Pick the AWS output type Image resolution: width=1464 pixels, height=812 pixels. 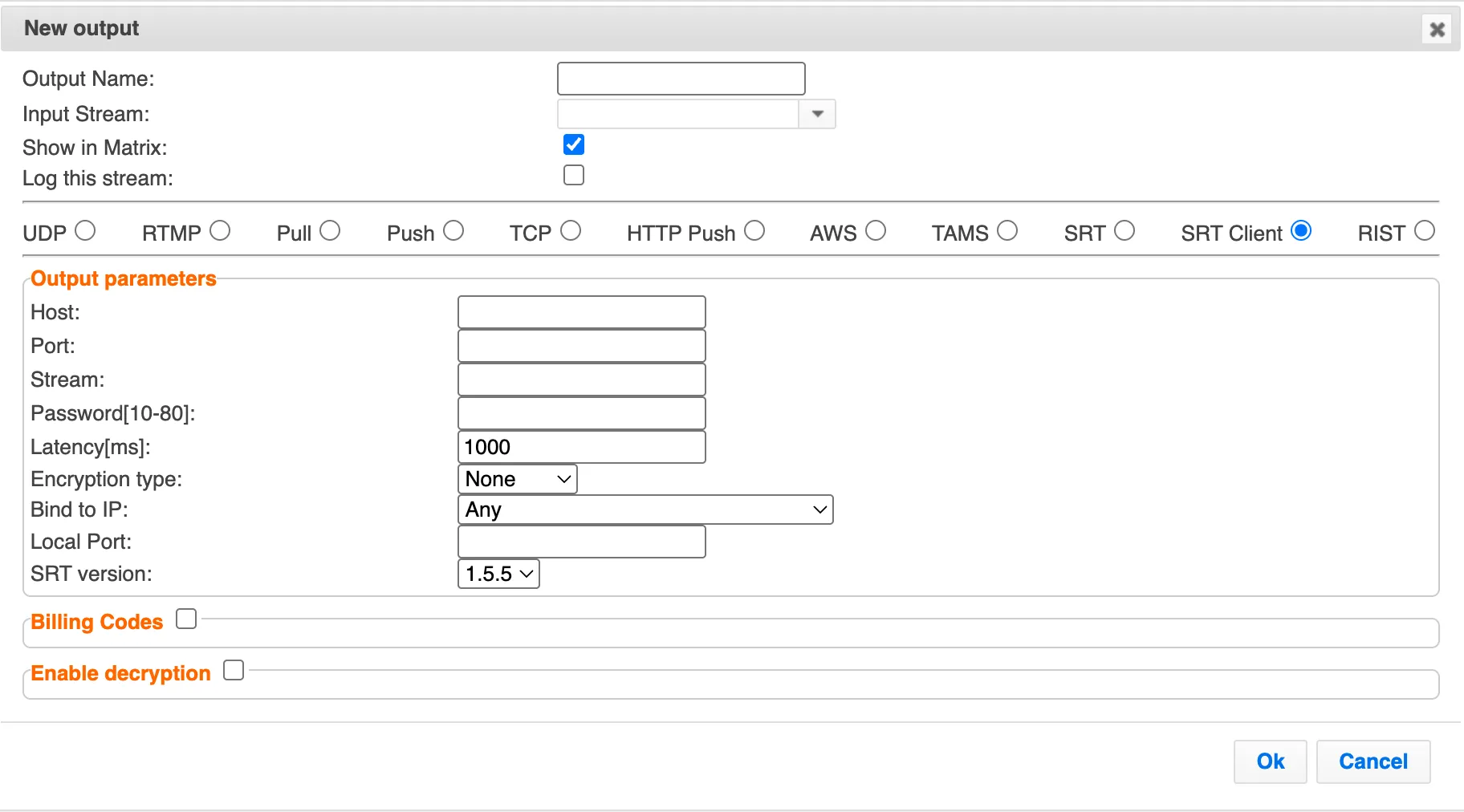pyautogui.click(x=876, y=231)
